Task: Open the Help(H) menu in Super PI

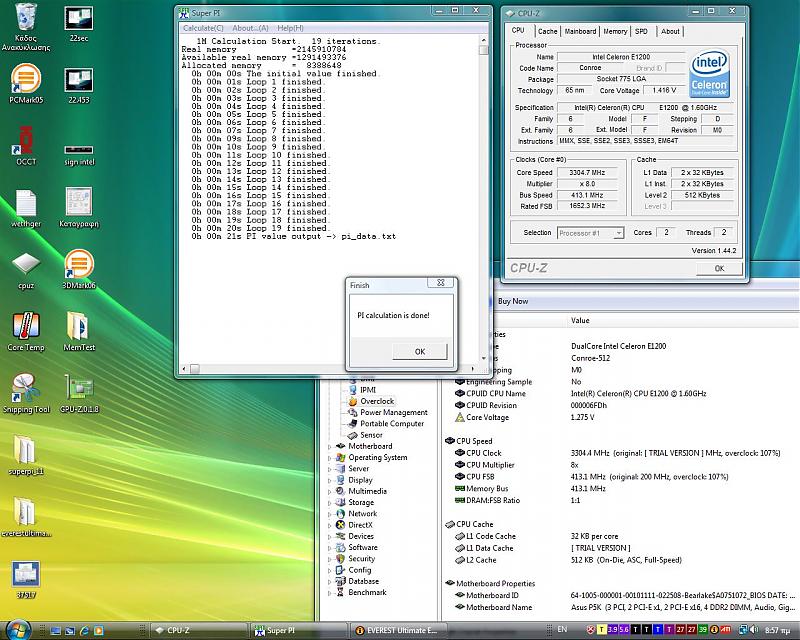Action: point(290,28)
